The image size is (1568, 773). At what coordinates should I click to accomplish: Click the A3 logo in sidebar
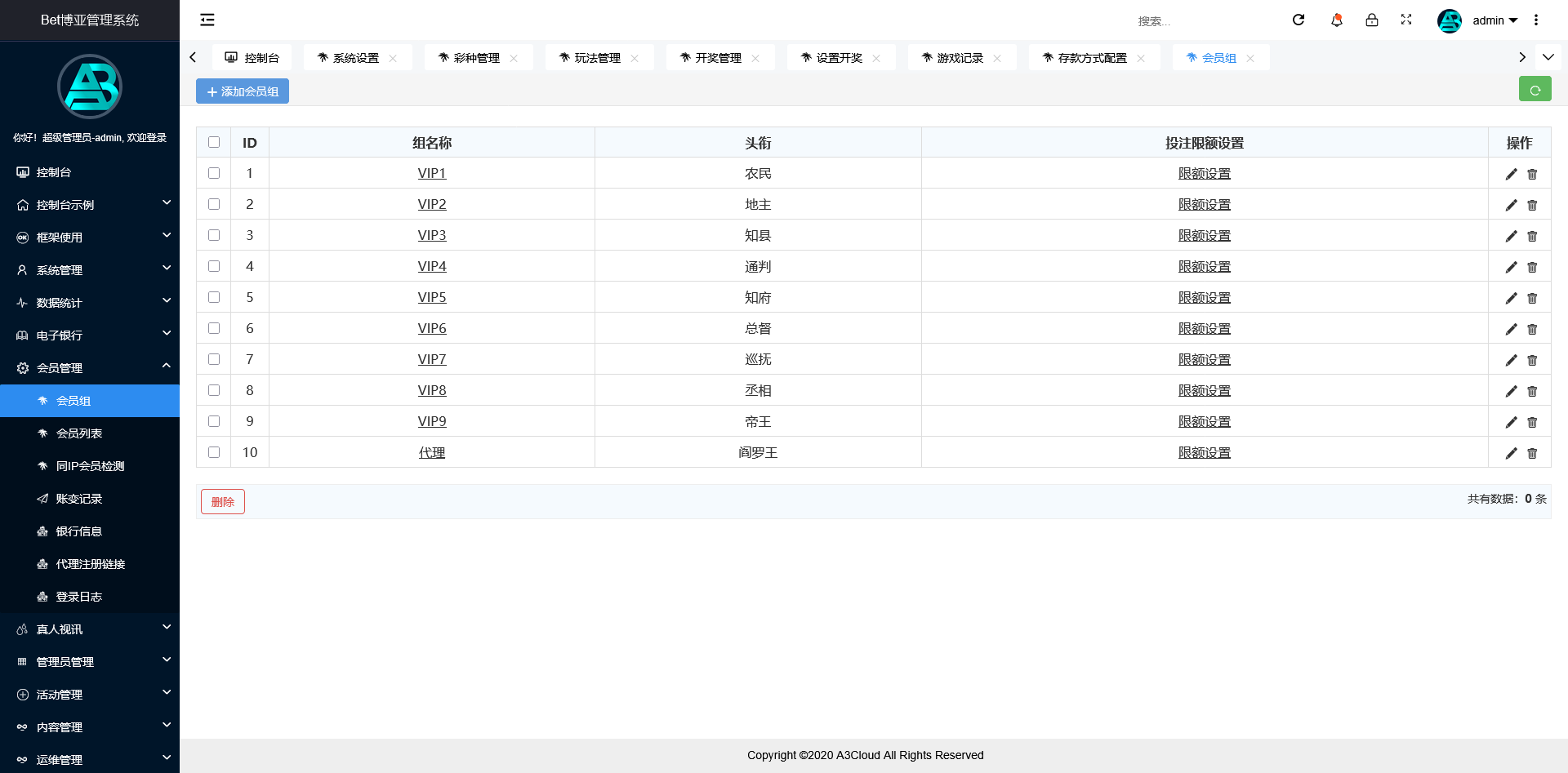click(90, 87)
